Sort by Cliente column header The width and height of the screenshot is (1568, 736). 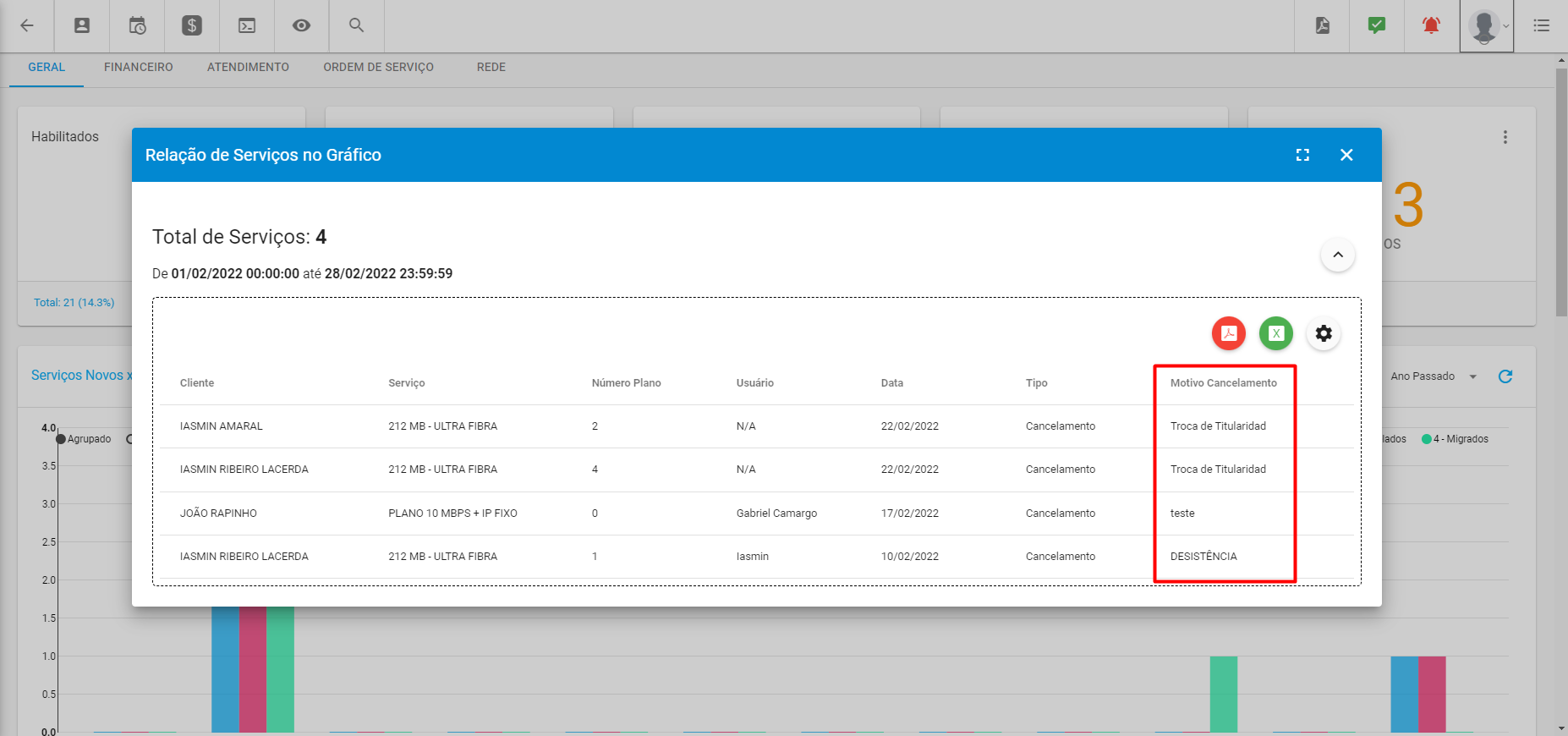[197, 383]
